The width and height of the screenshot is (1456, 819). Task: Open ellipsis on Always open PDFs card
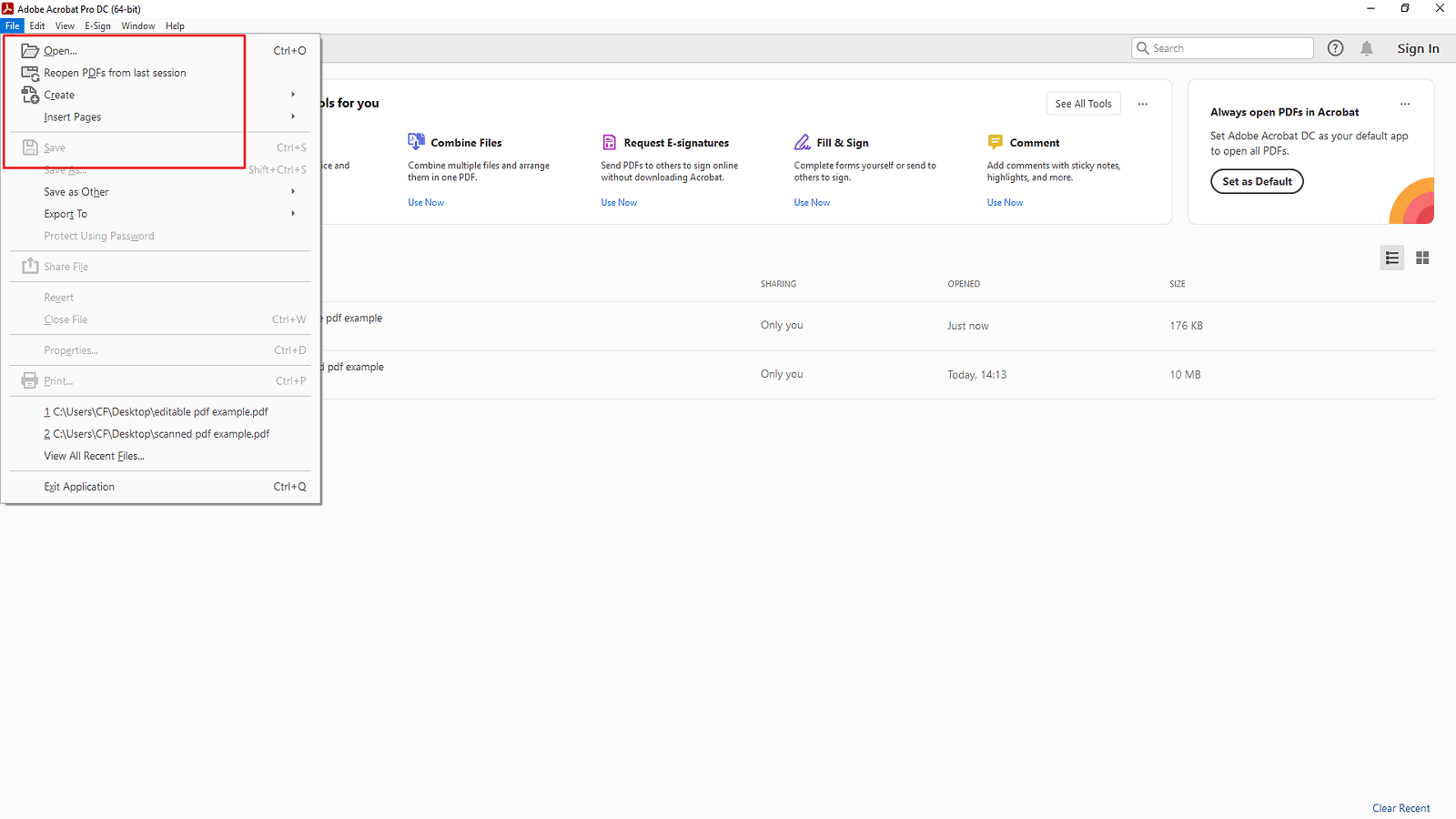coord(1405,104)
